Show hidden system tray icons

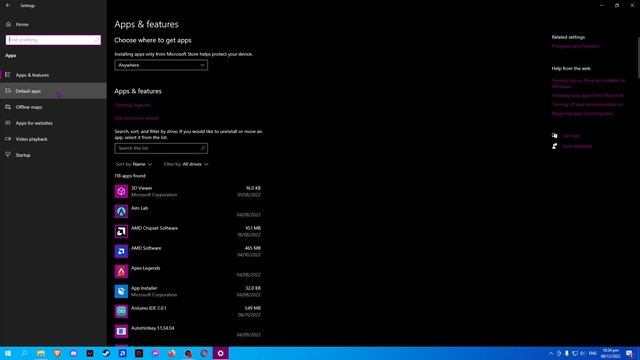click(551, 353)
